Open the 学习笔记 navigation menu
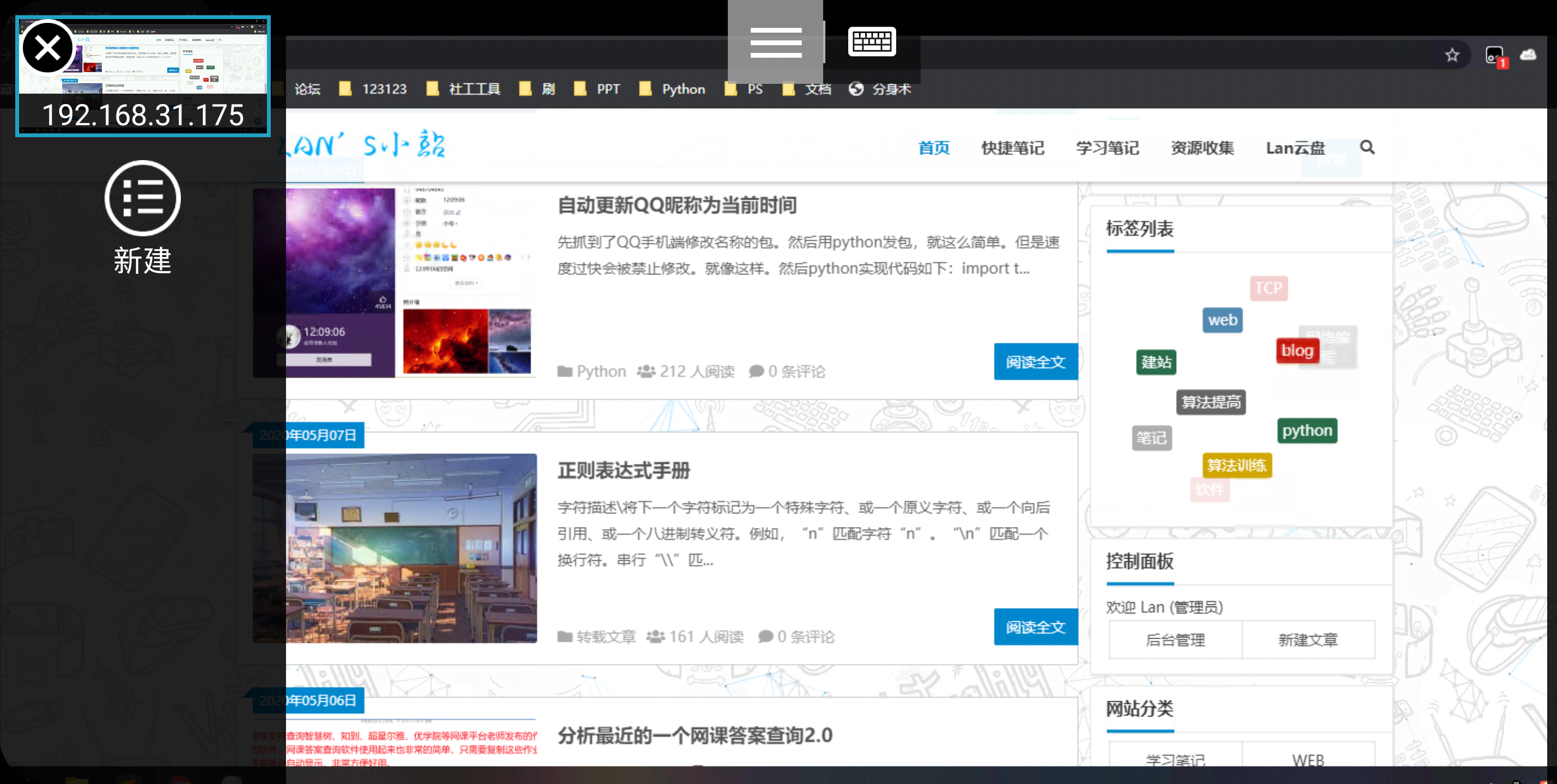Image resolution: width=1557 pixels, height=784 pixels. (1108, 148)
